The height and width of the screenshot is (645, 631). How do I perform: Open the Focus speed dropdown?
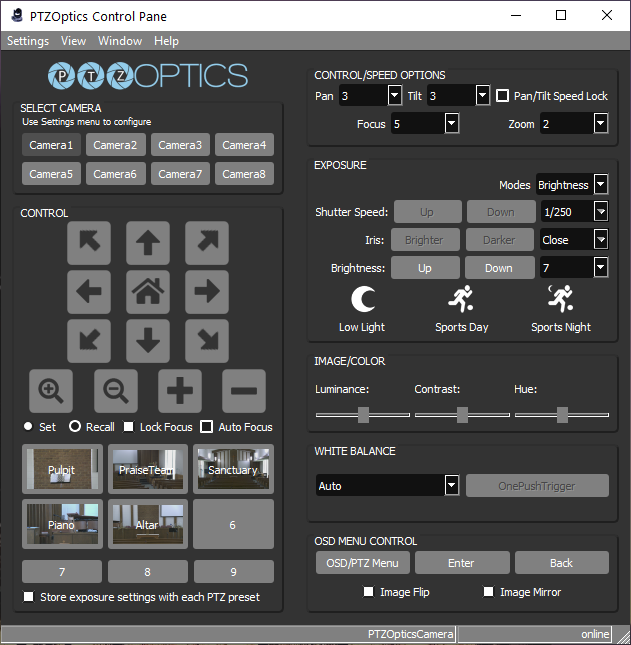(452, 123)
